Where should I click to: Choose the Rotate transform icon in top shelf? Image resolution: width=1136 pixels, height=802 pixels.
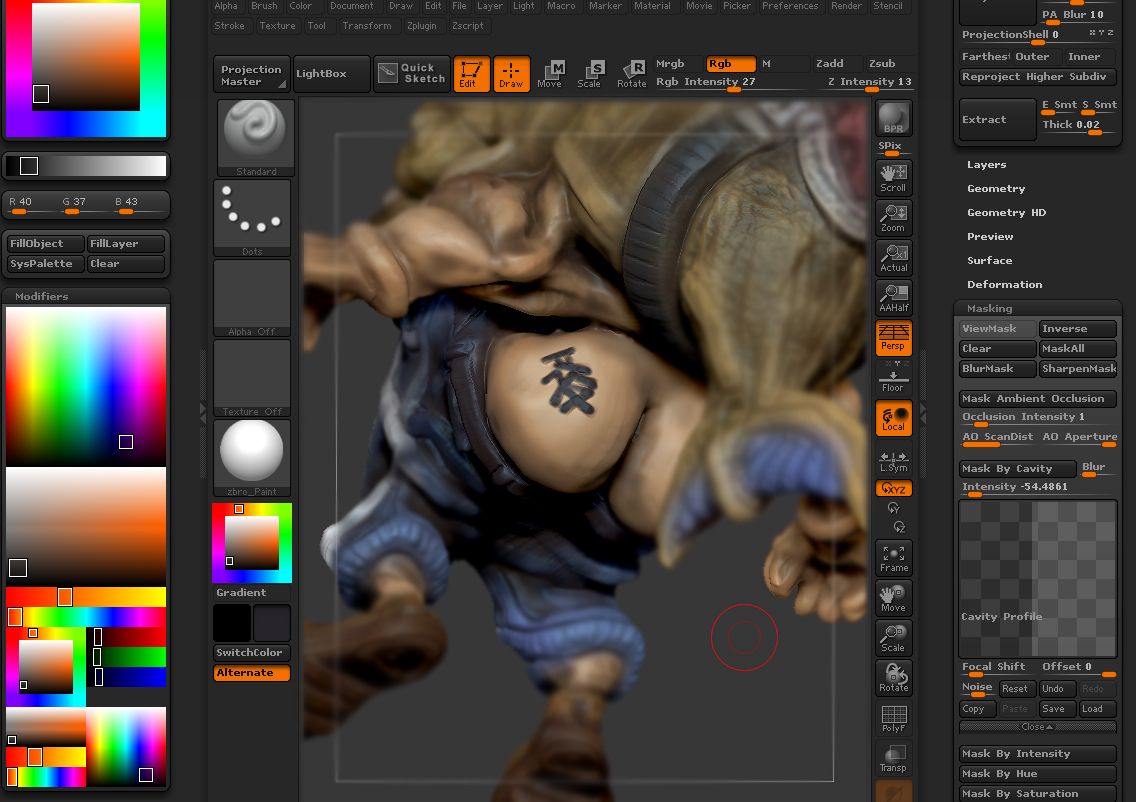click(x=631, y=74)
